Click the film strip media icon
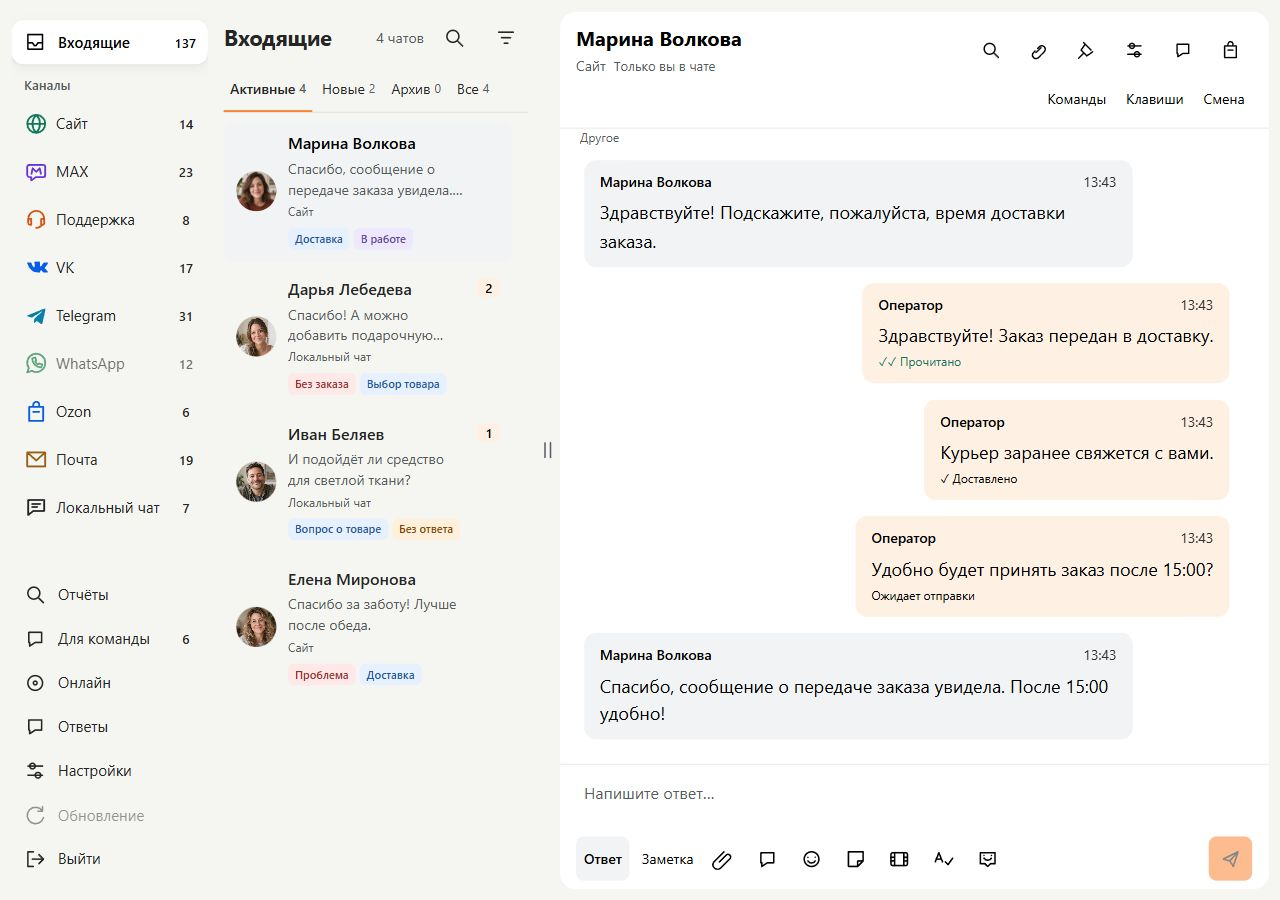The image size is (1280, 900). coord(899,859)
